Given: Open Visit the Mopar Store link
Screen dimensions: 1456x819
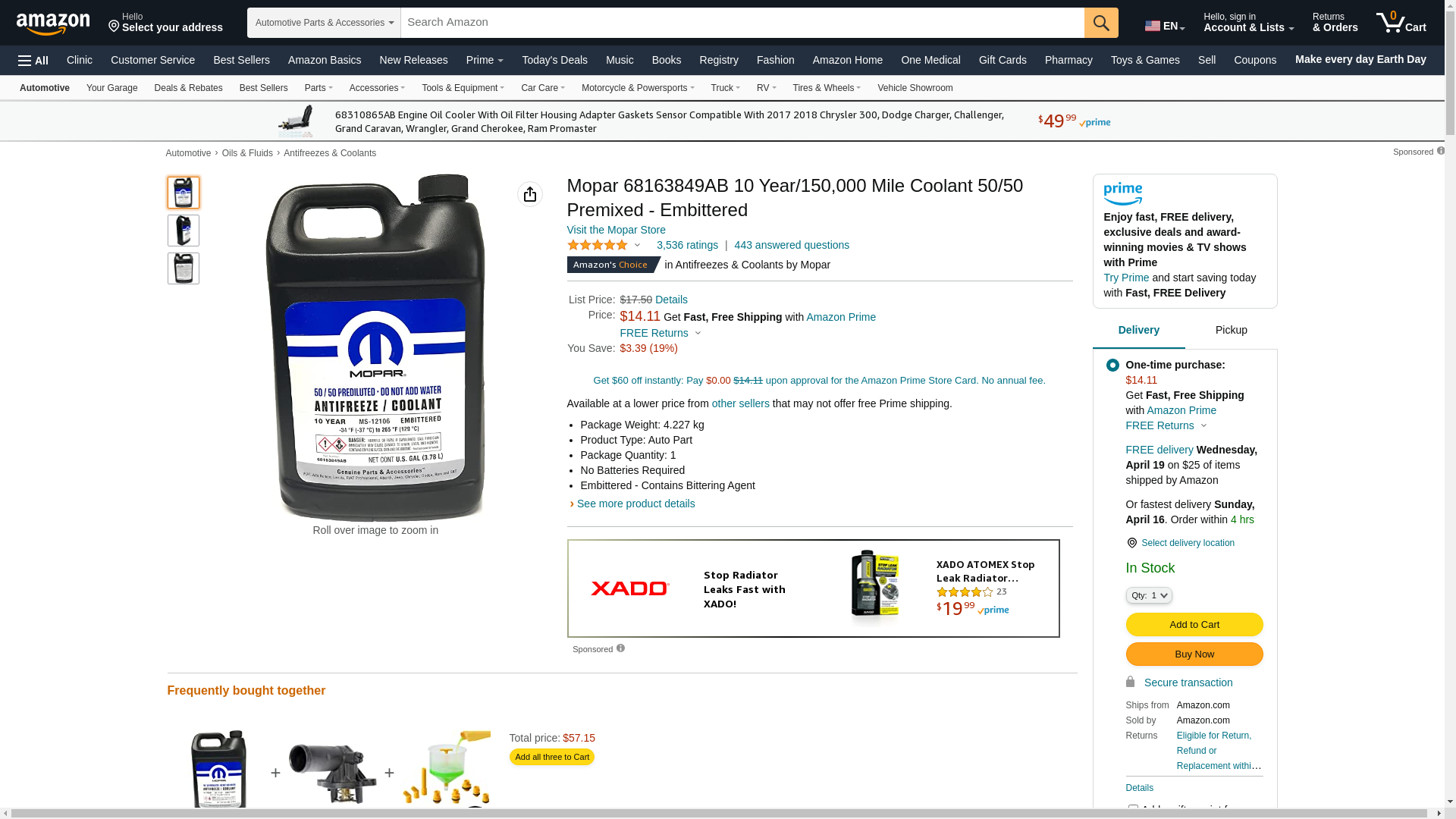Looking at the screenshot, I should (x=616, y=230).
